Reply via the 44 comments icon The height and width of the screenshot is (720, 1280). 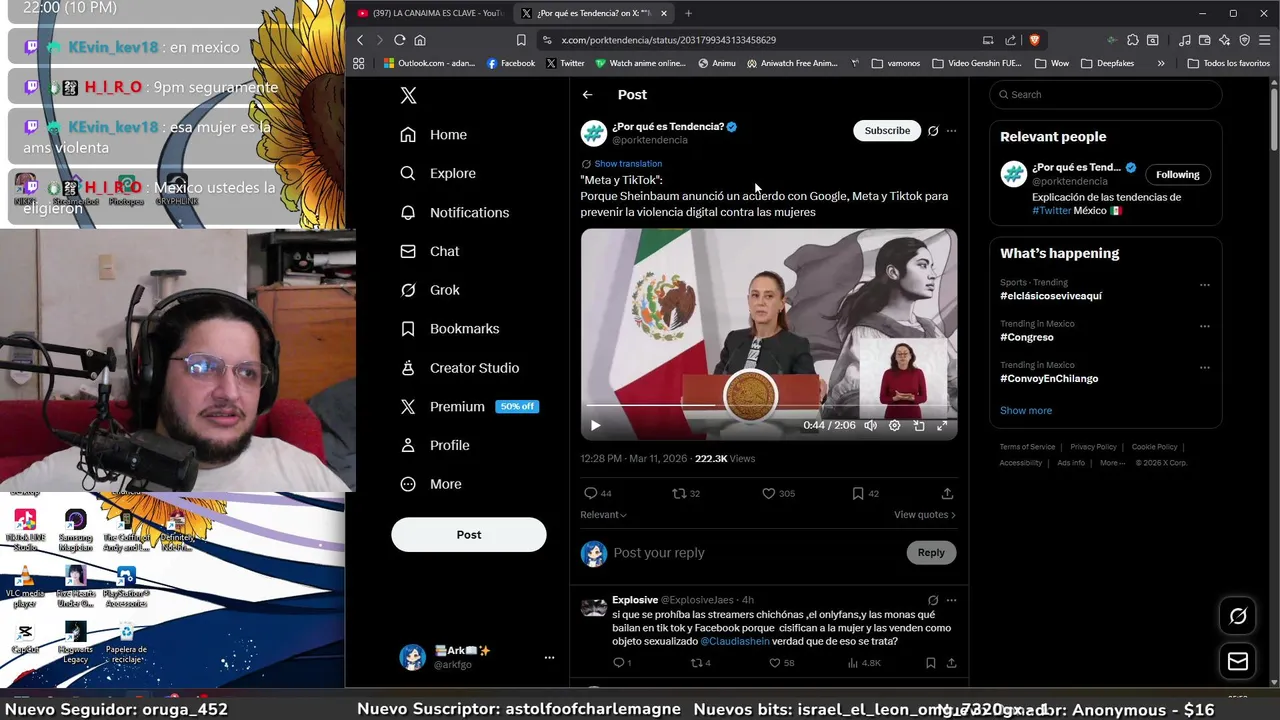[x=598, y=493]
